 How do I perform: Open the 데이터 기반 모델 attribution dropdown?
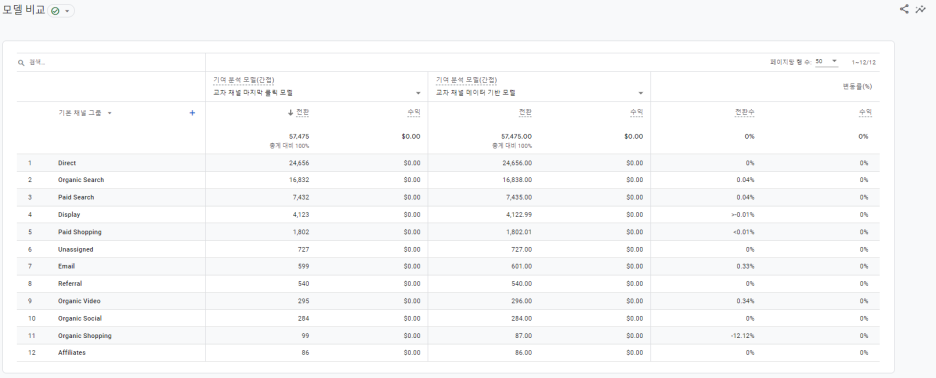[540, 93]
